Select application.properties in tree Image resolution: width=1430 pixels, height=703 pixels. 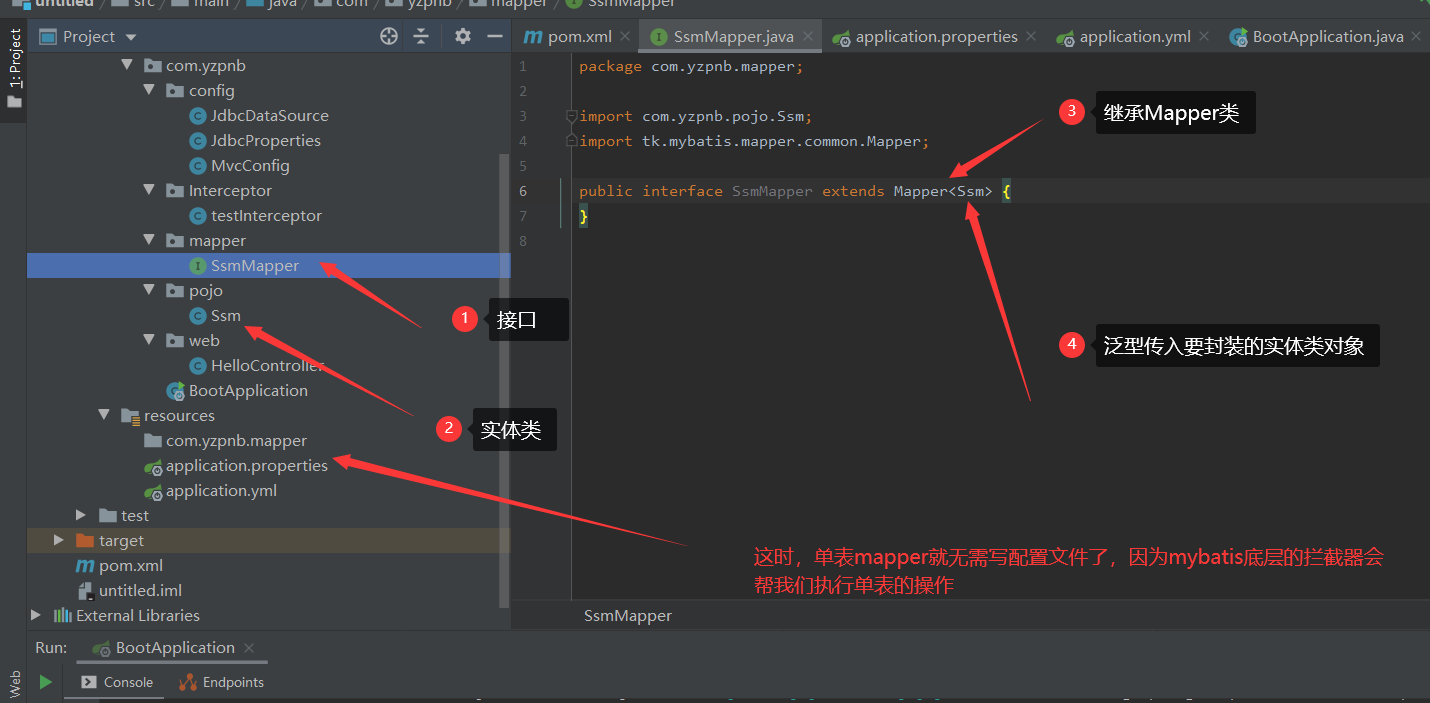click(236, 465)
